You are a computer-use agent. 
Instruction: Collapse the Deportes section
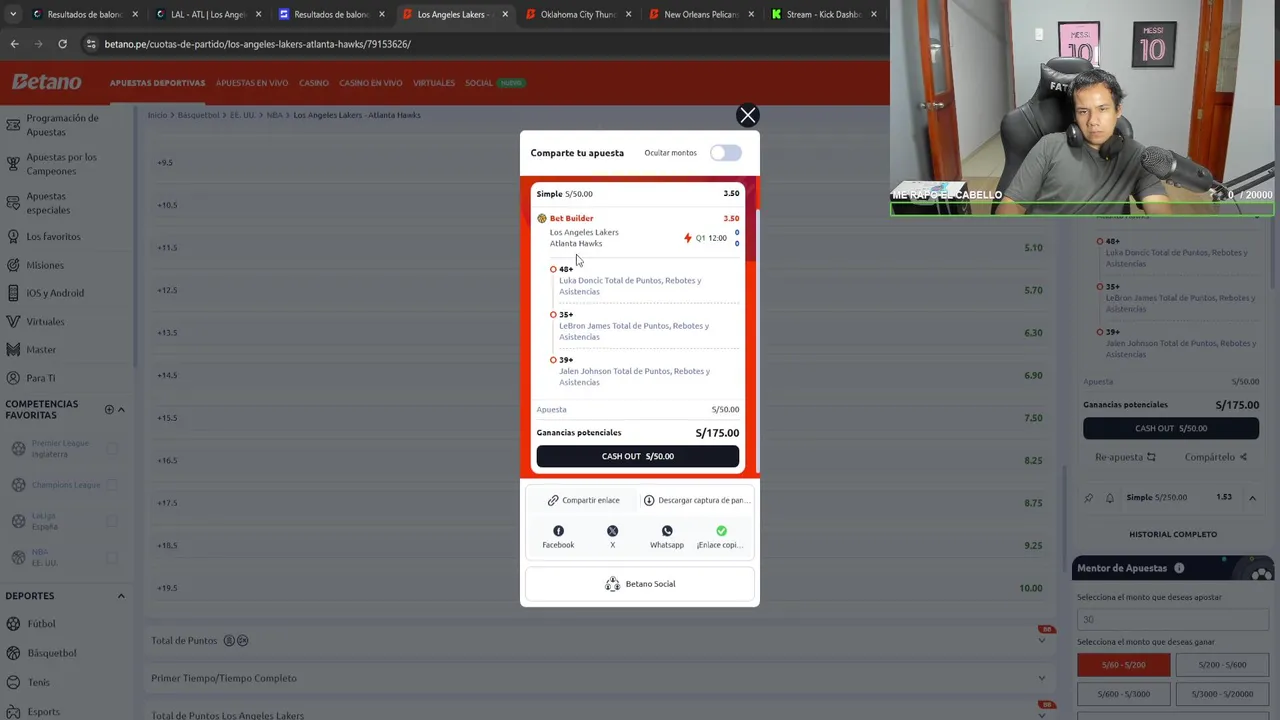click(121, 596)
